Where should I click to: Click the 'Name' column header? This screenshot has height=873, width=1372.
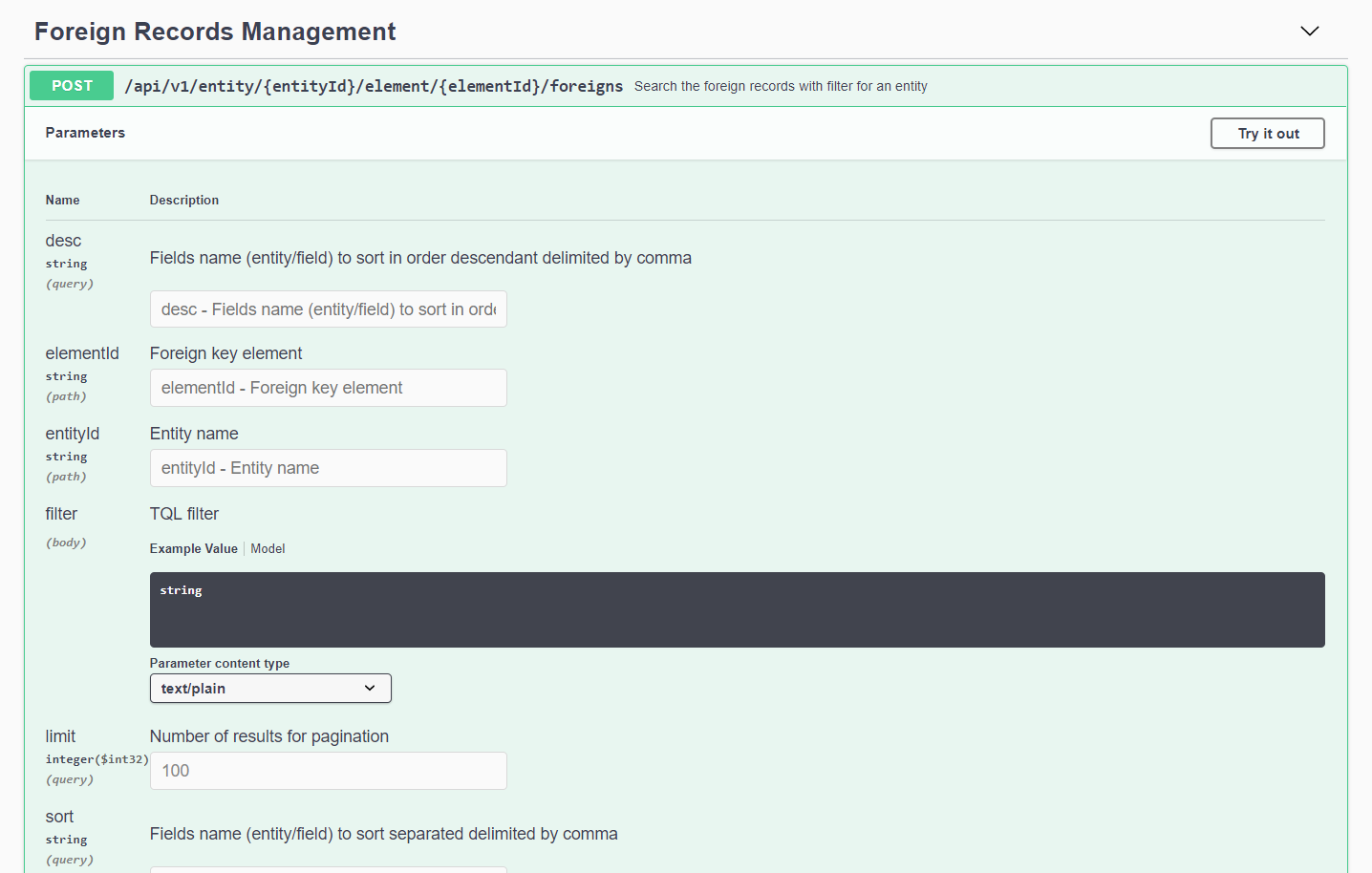pos(62,200)
